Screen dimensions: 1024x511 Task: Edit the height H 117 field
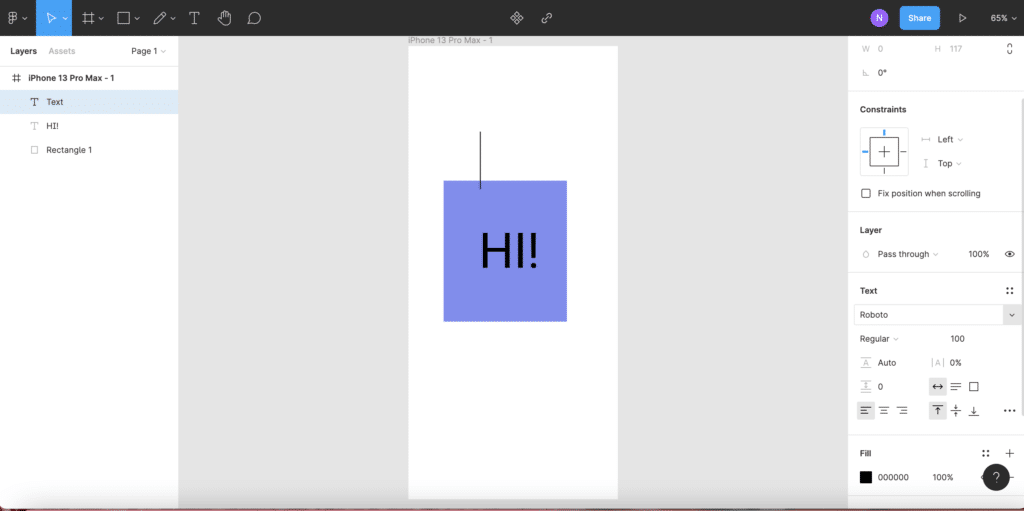tap(956, 48)
